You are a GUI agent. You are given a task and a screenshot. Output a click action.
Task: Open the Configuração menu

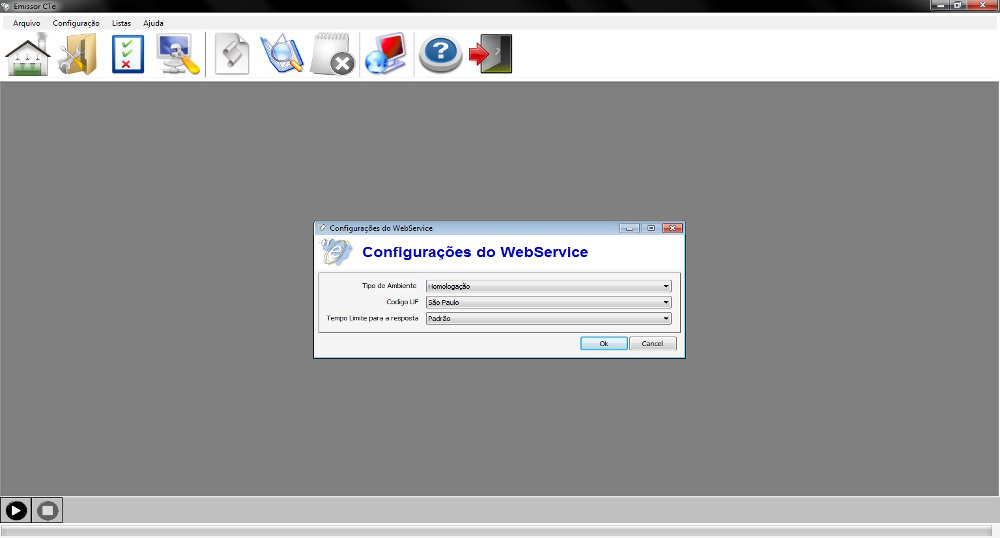(76, 23)
